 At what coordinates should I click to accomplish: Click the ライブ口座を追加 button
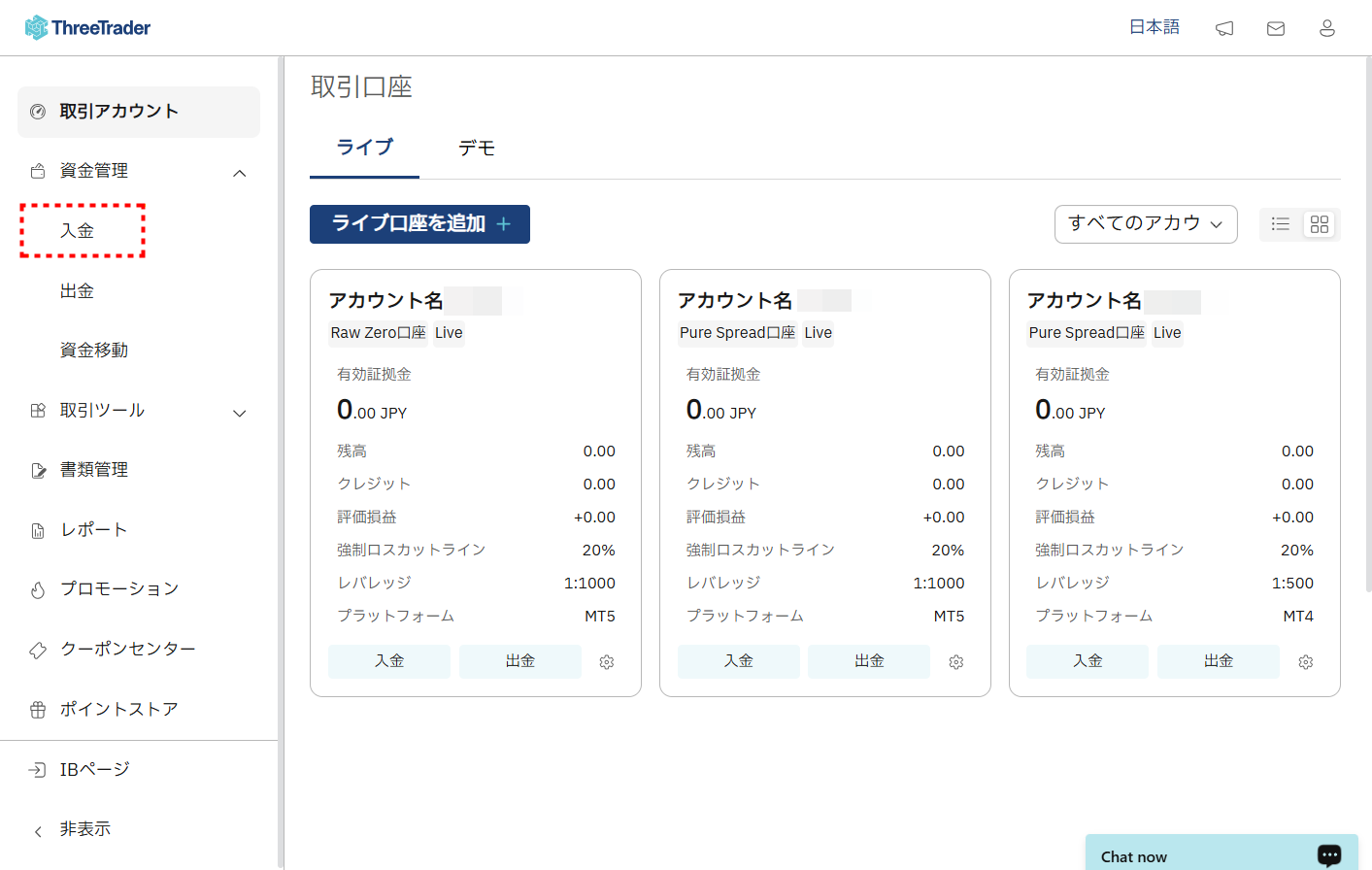419,224
